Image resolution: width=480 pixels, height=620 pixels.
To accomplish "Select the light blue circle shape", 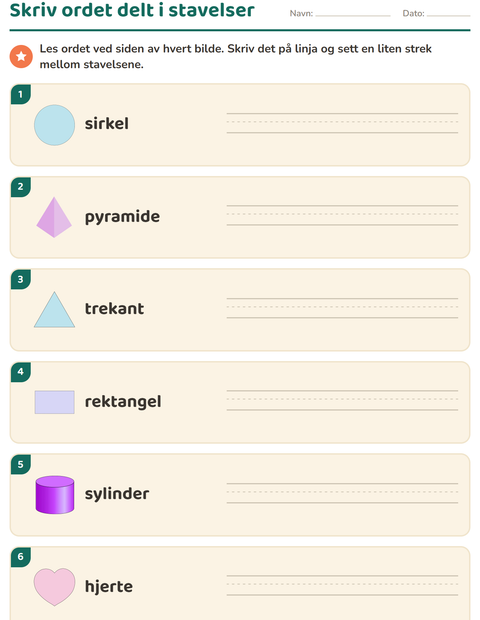I will tap(54, 125).
